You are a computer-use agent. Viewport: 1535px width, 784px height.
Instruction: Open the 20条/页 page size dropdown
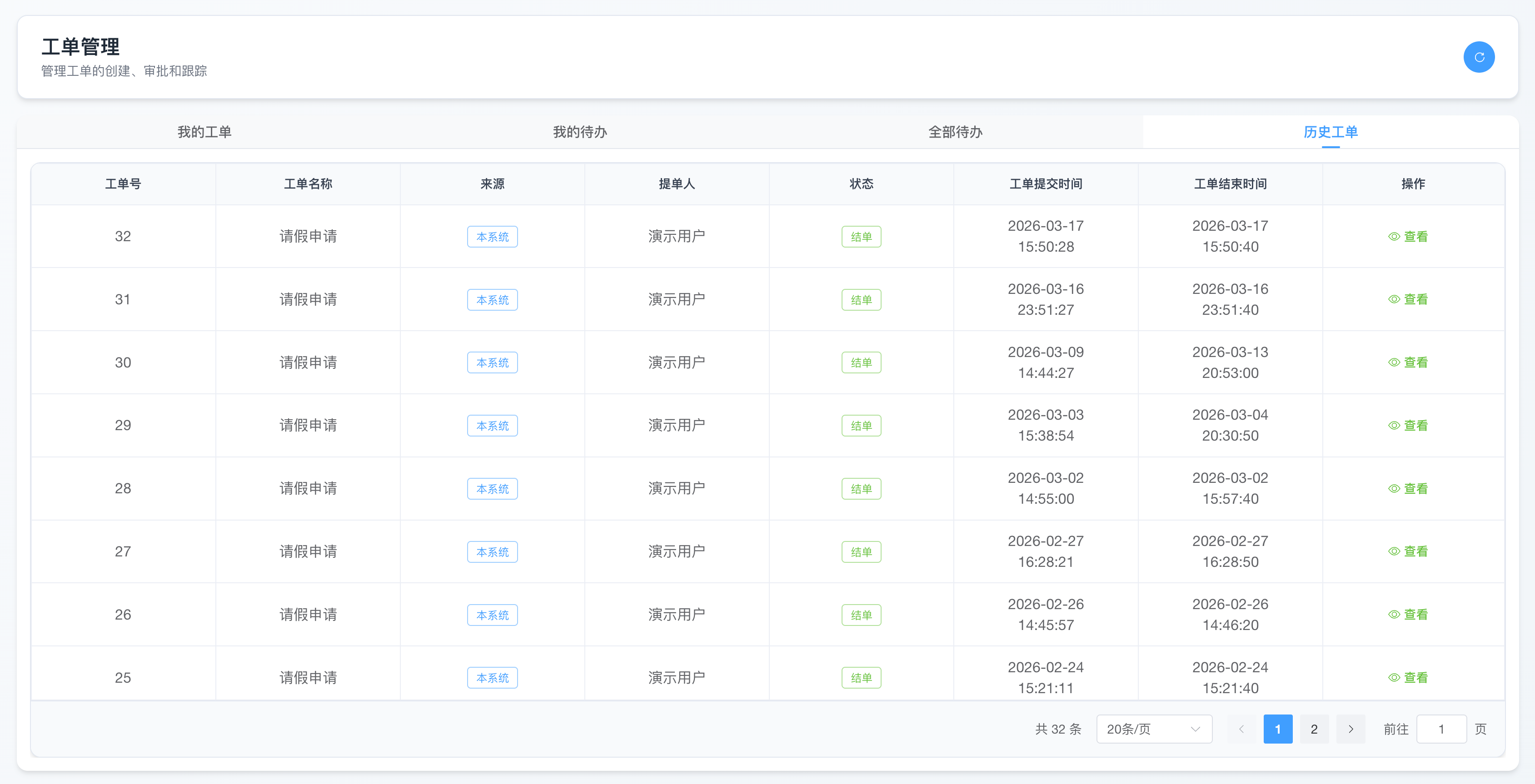pos(1154,729)
